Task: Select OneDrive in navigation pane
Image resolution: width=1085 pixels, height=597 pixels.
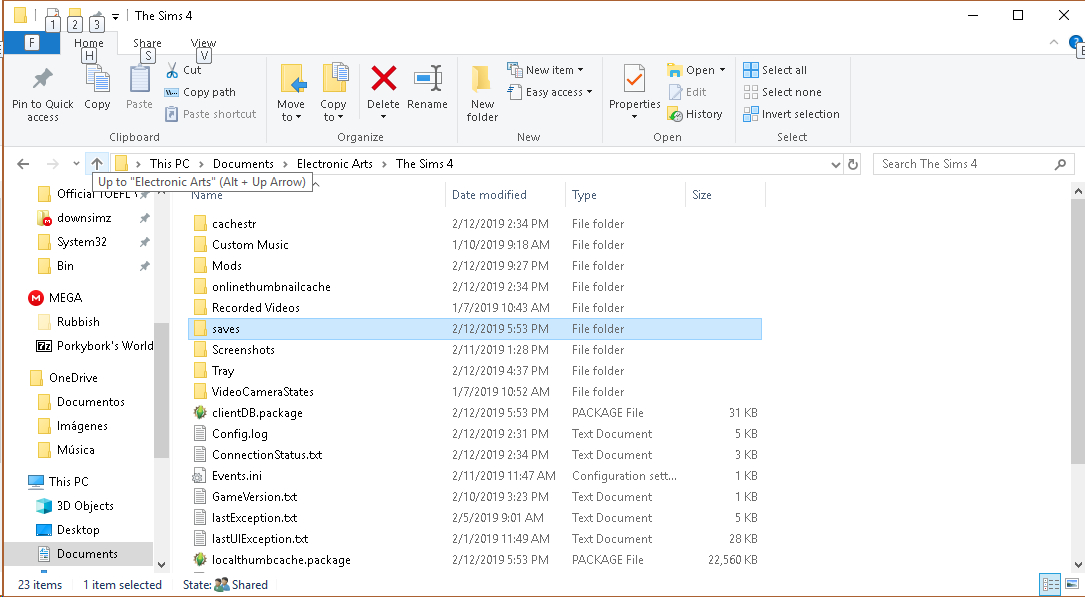Action: pos(64,378)
